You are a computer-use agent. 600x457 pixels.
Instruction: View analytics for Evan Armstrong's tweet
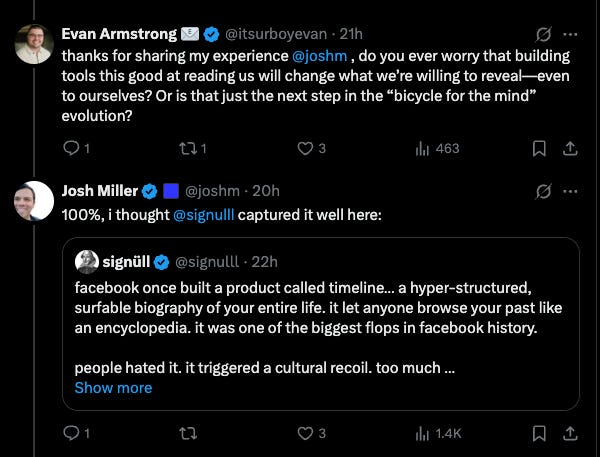pos(421,148)
